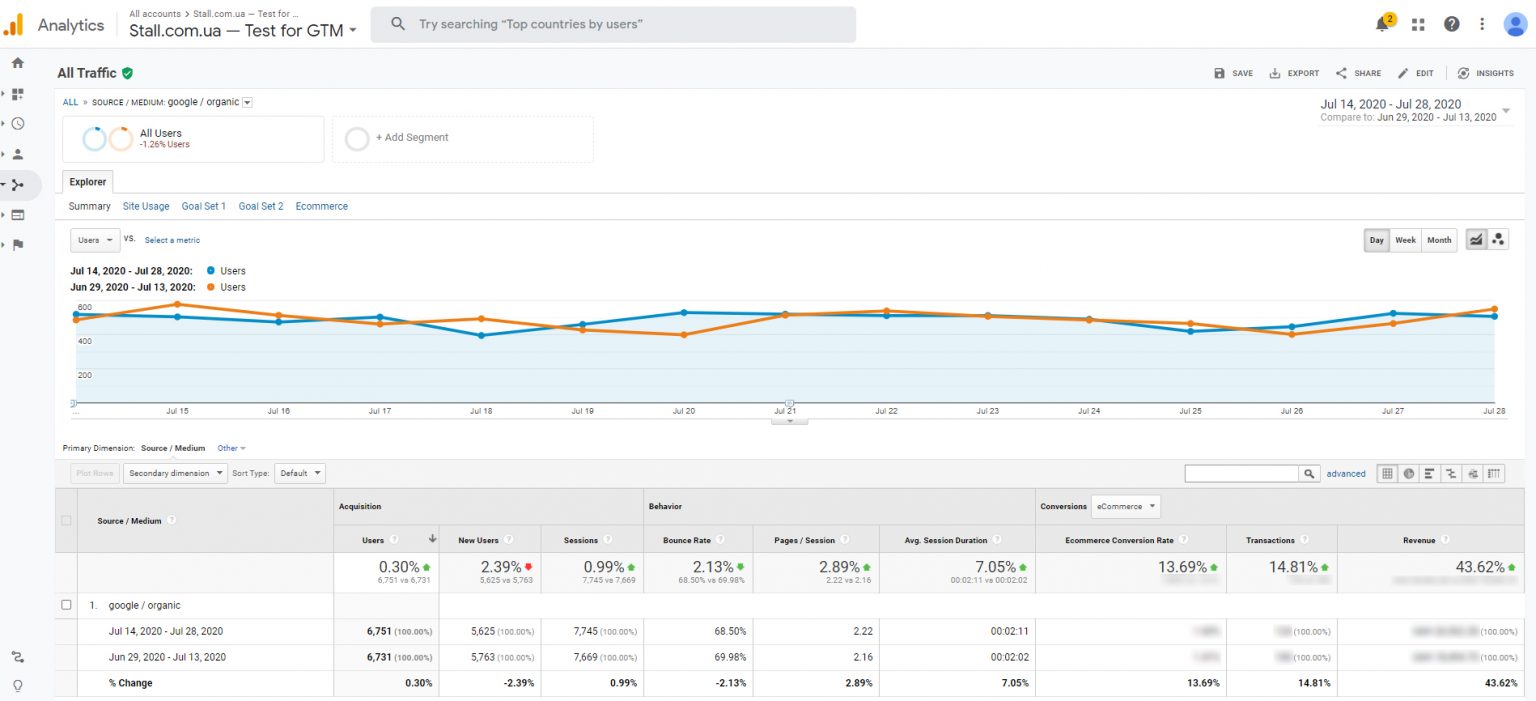Screen dimensions: 1536x701
Task: Toggle the All Users segment selector
Action: (x=192, y=138)
